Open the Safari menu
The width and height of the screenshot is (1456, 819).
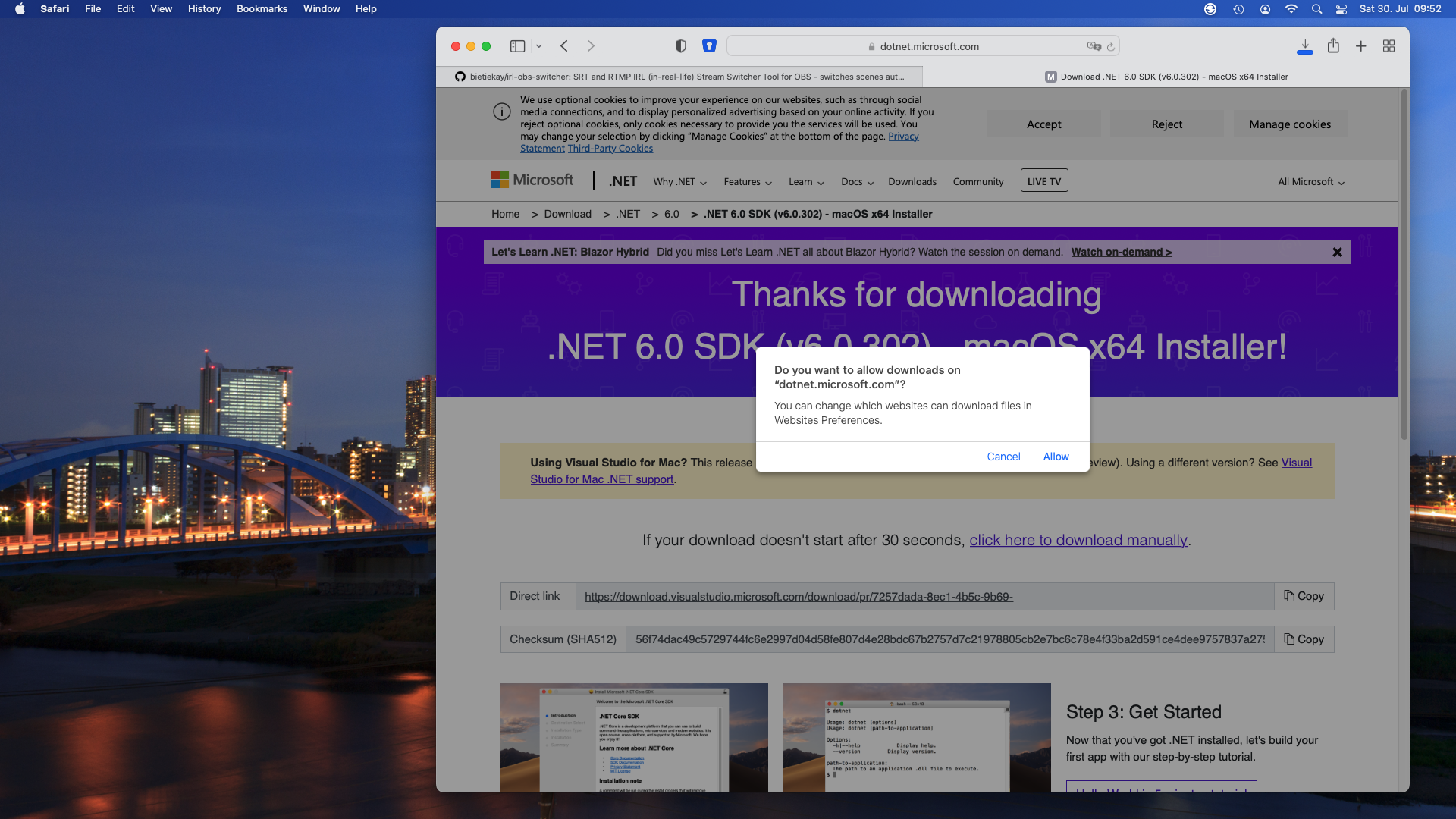[x=55, y=9]
